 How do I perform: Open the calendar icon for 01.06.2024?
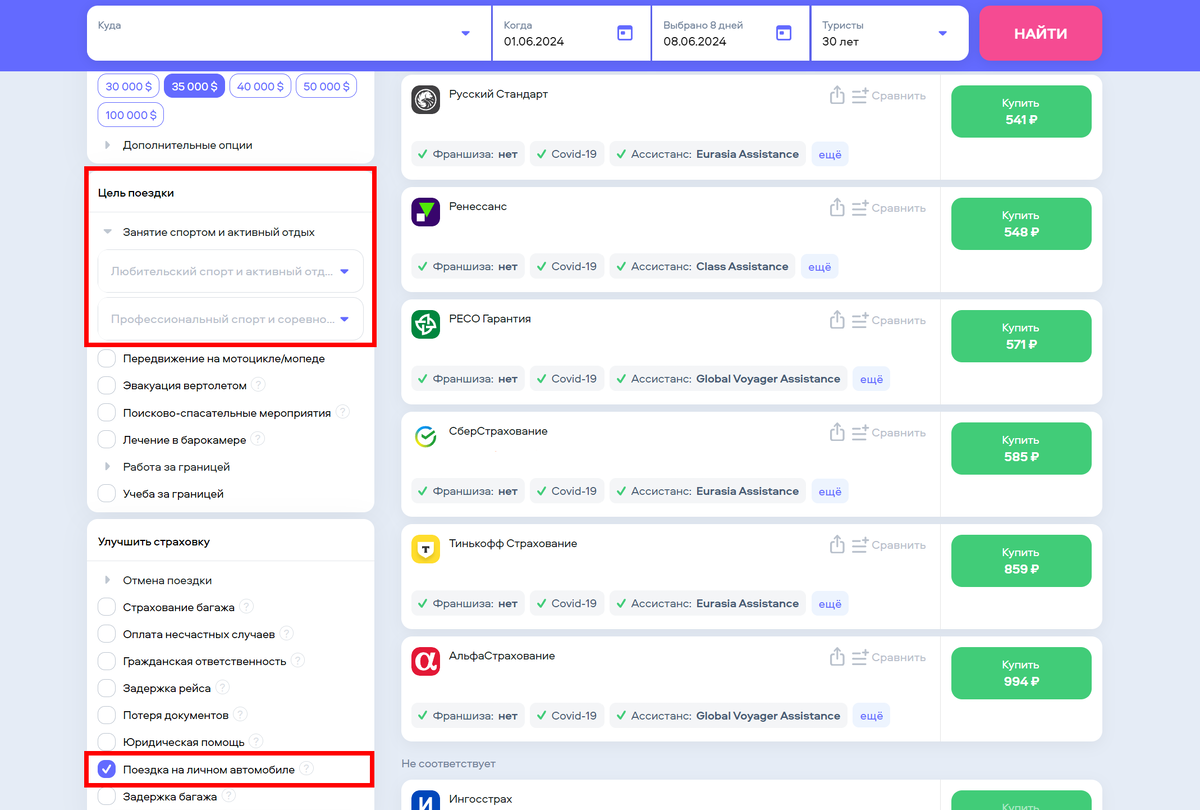click(625, 33)
